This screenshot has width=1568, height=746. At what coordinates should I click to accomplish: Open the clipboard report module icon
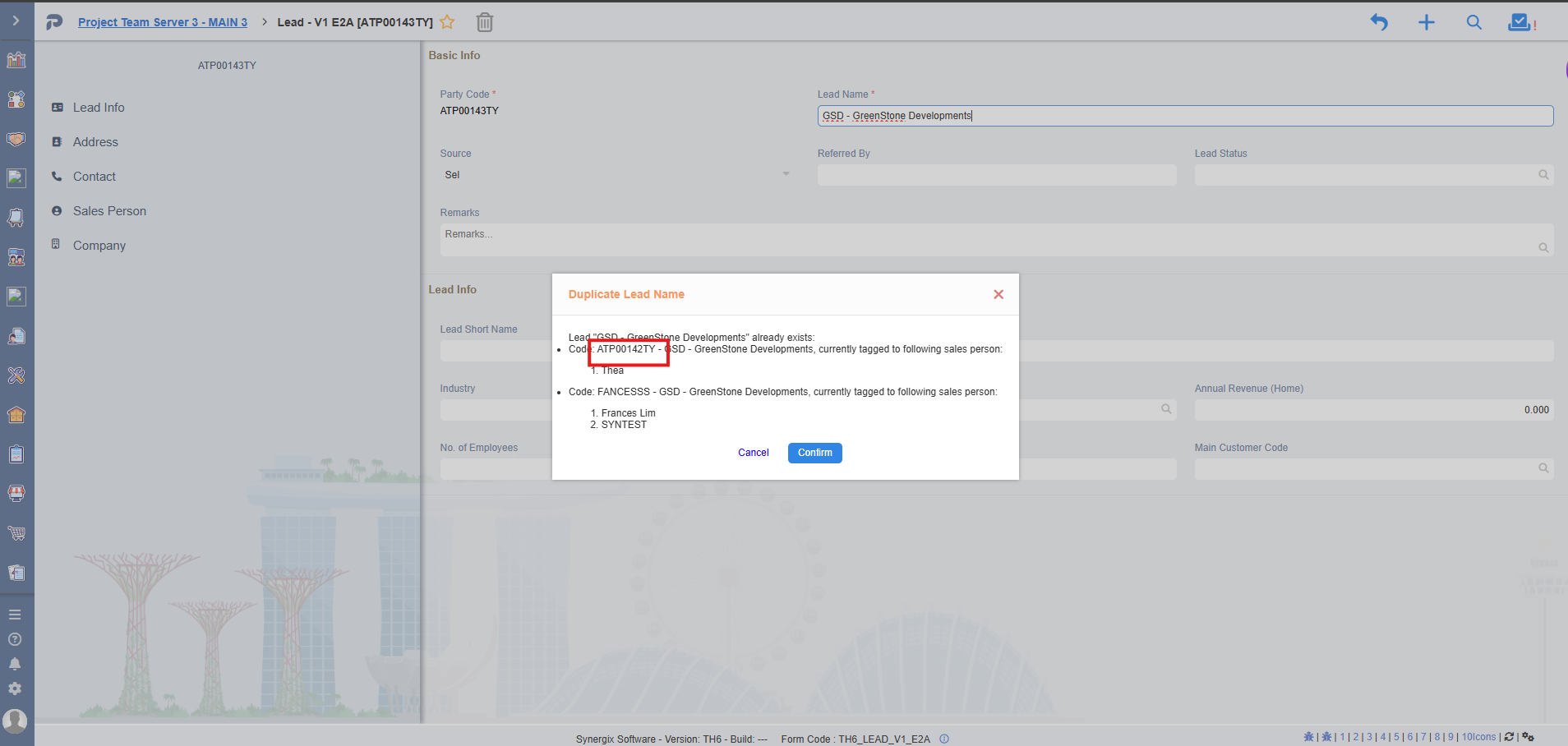[16, 454]
